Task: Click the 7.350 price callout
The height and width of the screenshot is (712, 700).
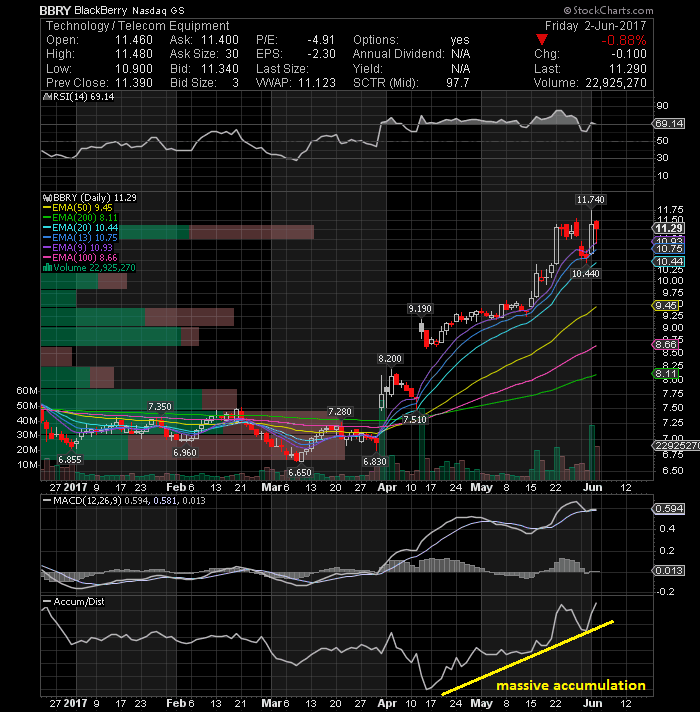Action: coord(160,406)
